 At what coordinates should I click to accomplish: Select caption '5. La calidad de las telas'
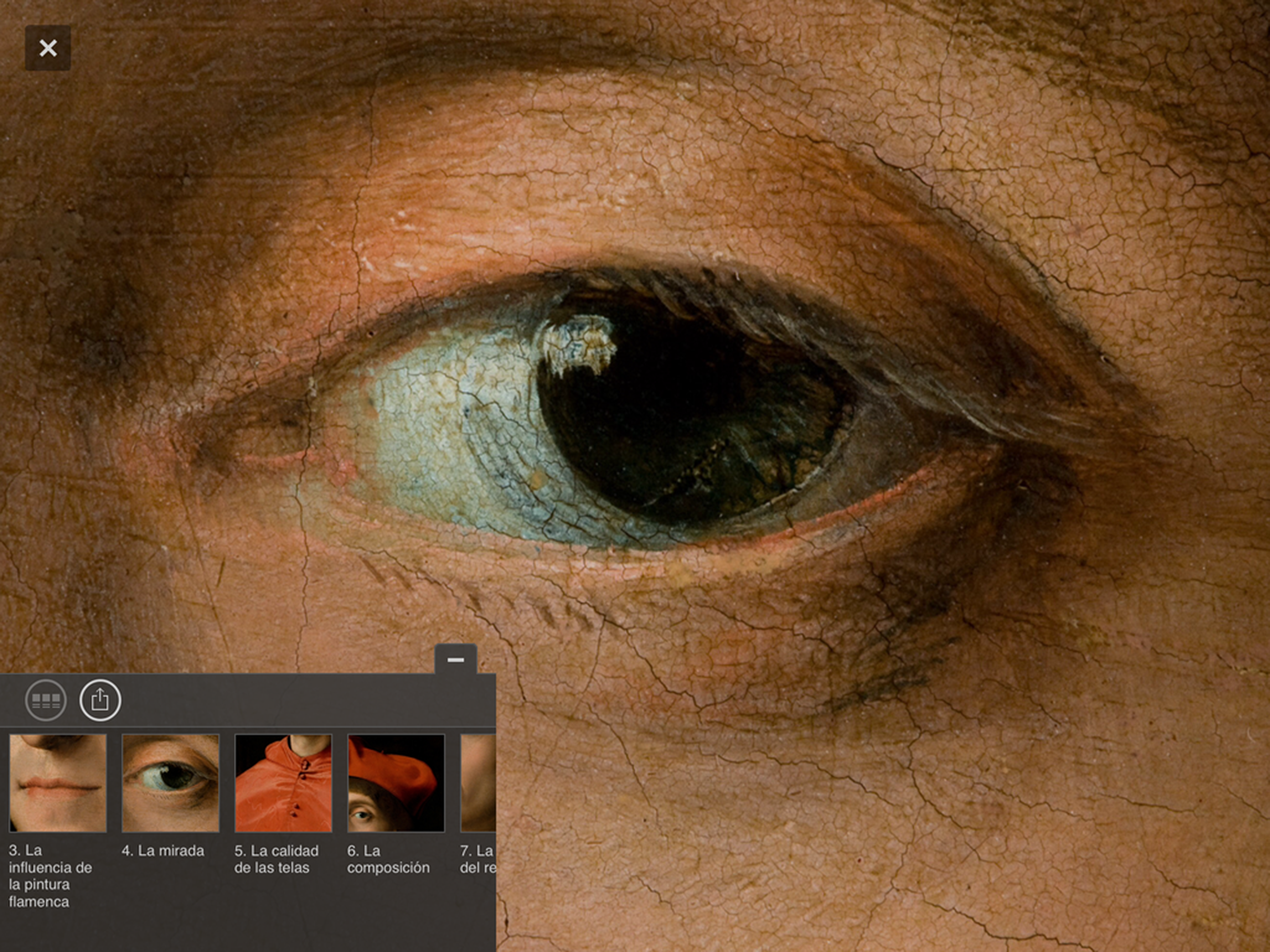point(276,859)
